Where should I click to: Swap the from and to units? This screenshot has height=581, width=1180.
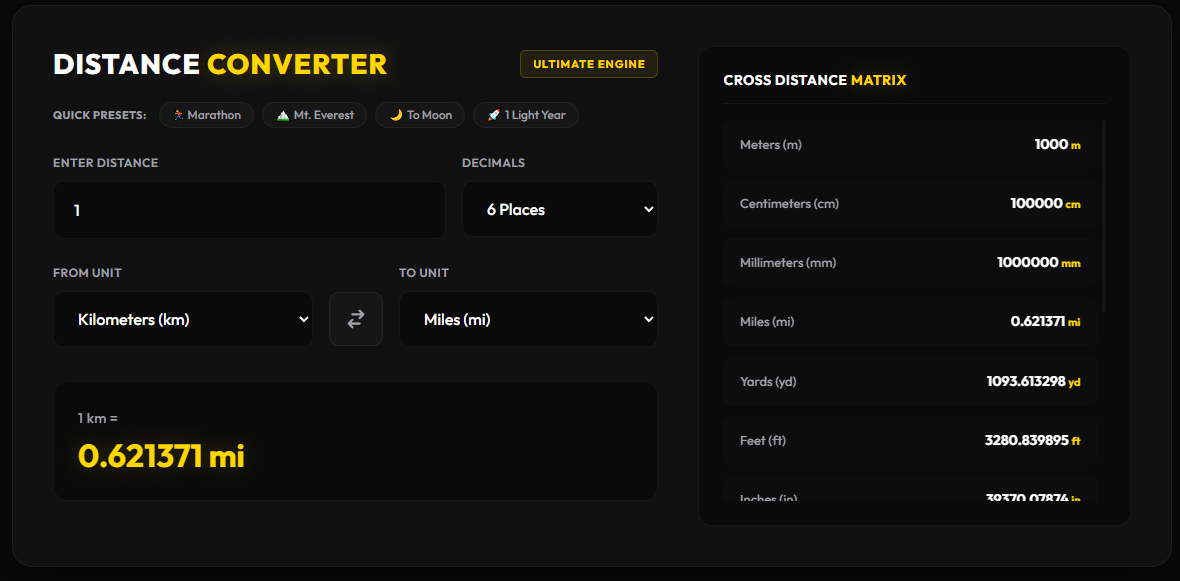[x=356, y=319]
